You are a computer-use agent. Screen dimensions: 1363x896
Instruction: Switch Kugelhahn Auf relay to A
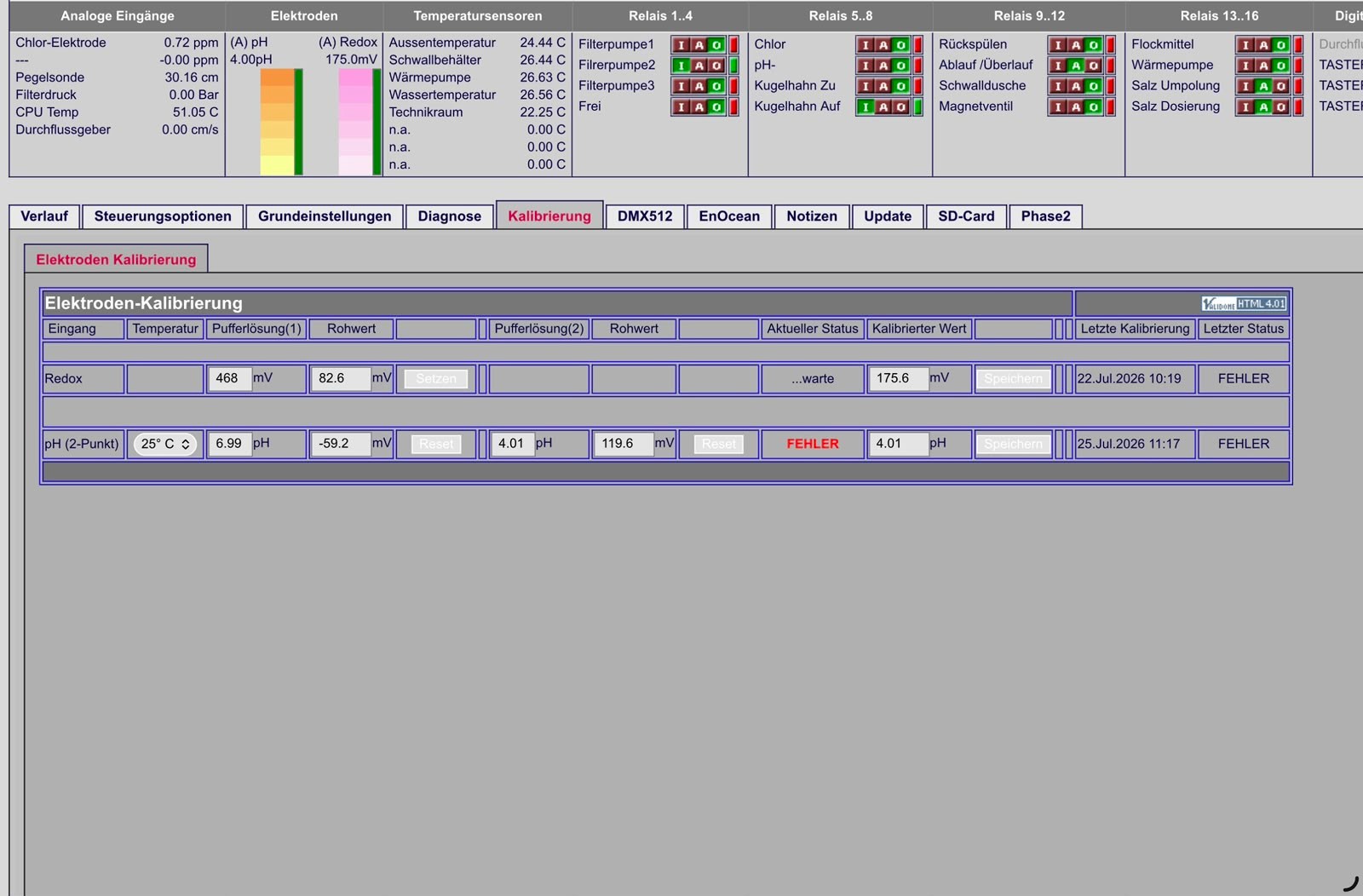click(883, 107)
